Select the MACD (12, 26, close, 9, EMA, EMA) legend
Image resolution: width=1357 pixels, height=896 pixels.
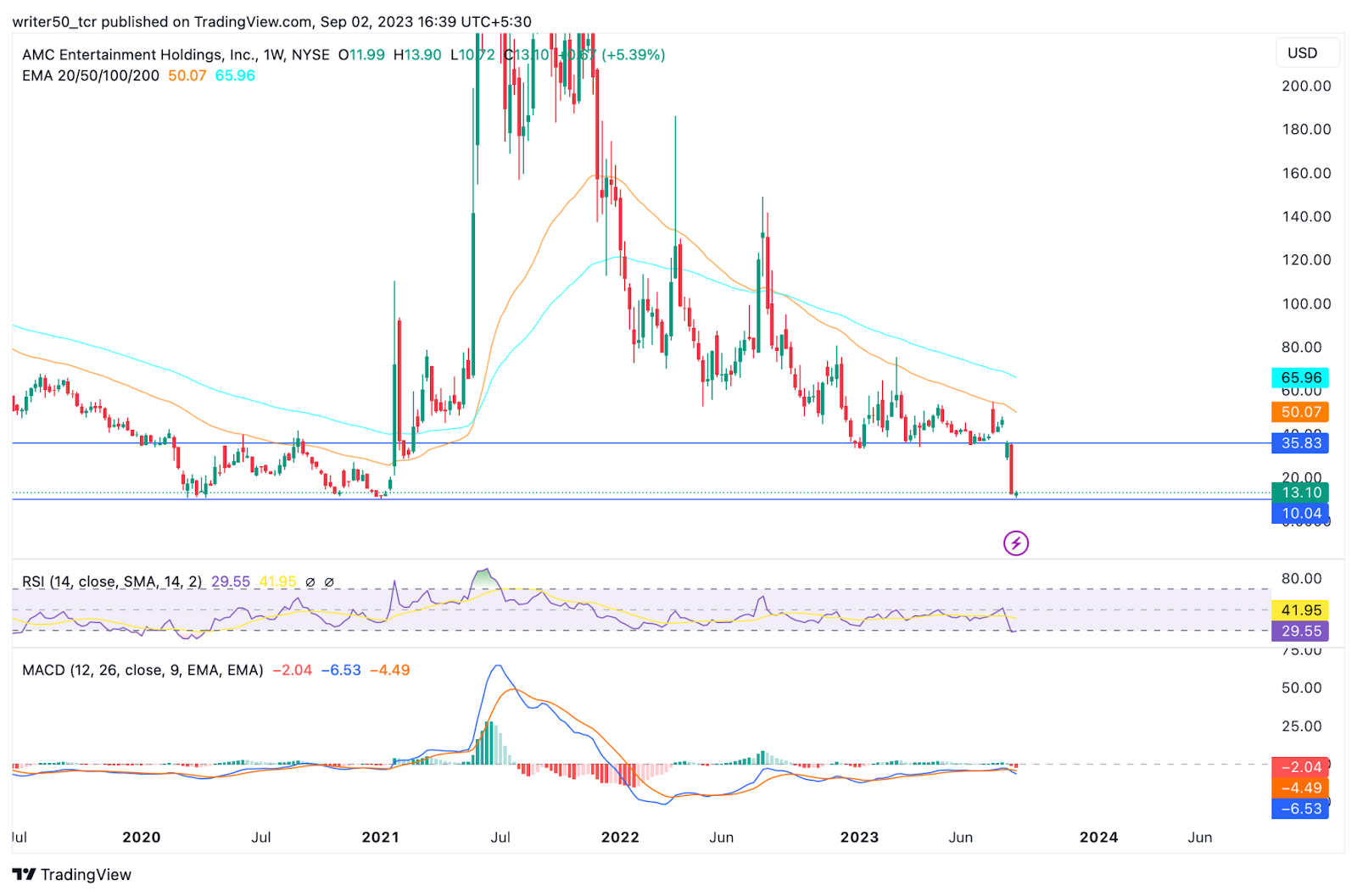(142, 670)
